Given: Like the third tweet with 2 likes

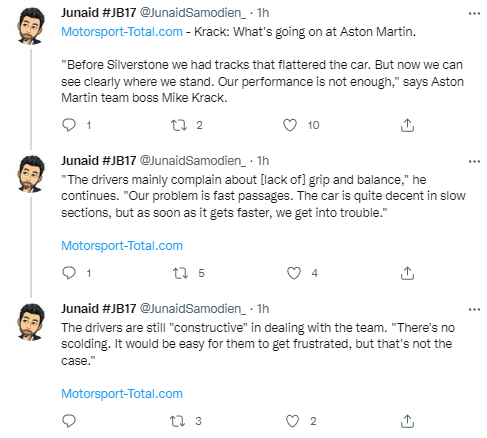Looking at the screenshot, I should click(x=292, y=421).
